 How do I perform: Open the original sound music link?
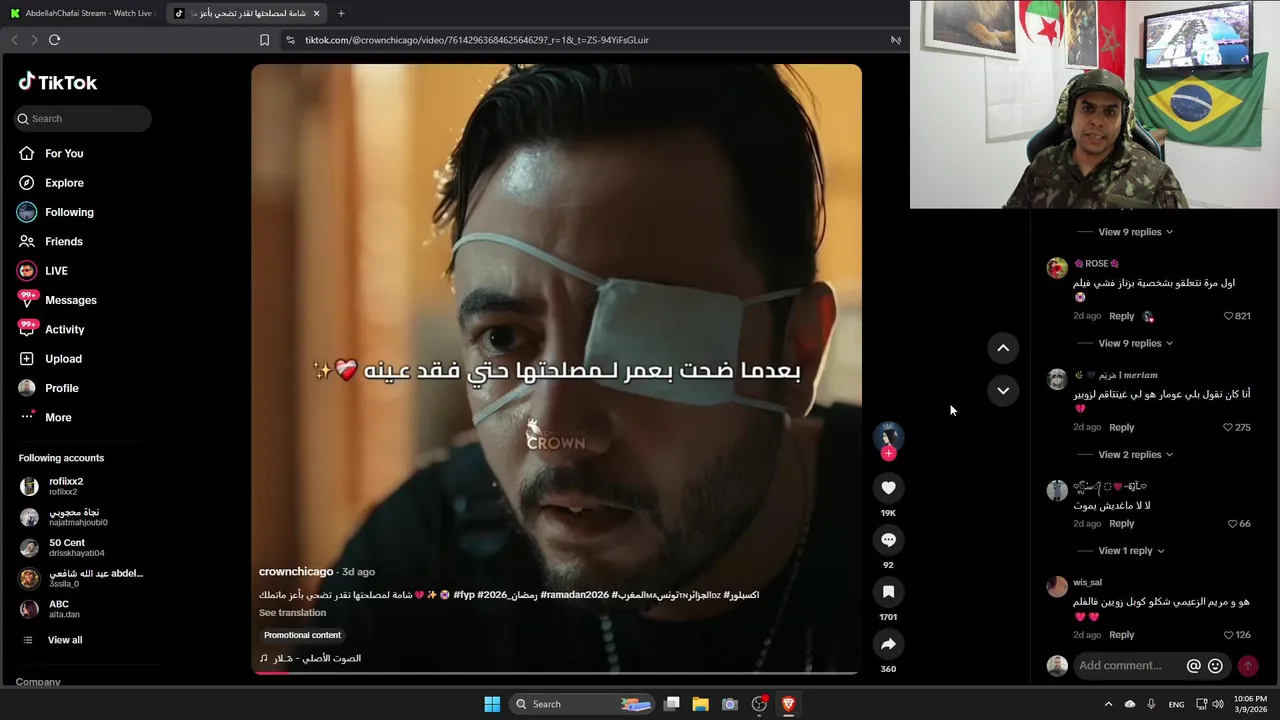pyautogui.click(x=310, y=658)
